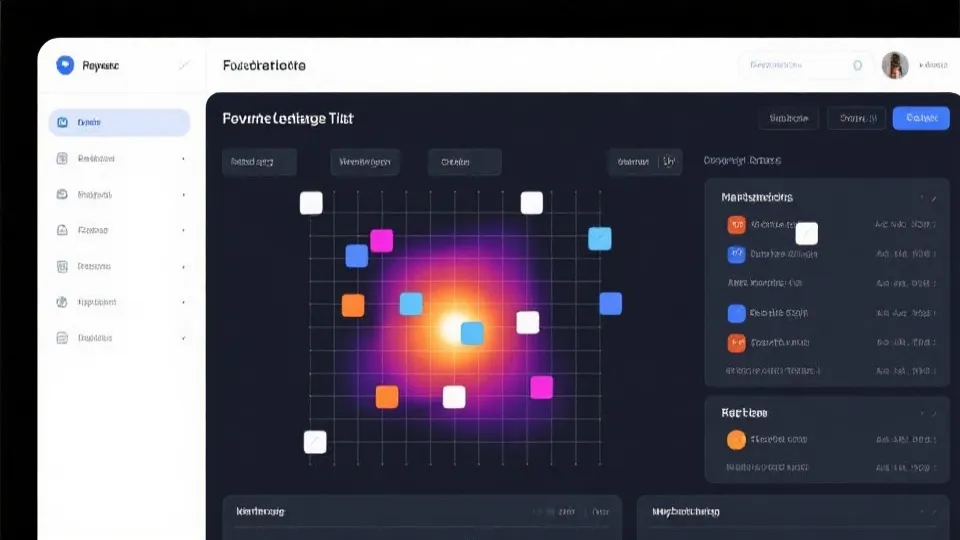The width and height of the screenshot is (960, 540).
Task: Click the icon of the highlighted first sidebar item
Action: click(x=63, y=123)
